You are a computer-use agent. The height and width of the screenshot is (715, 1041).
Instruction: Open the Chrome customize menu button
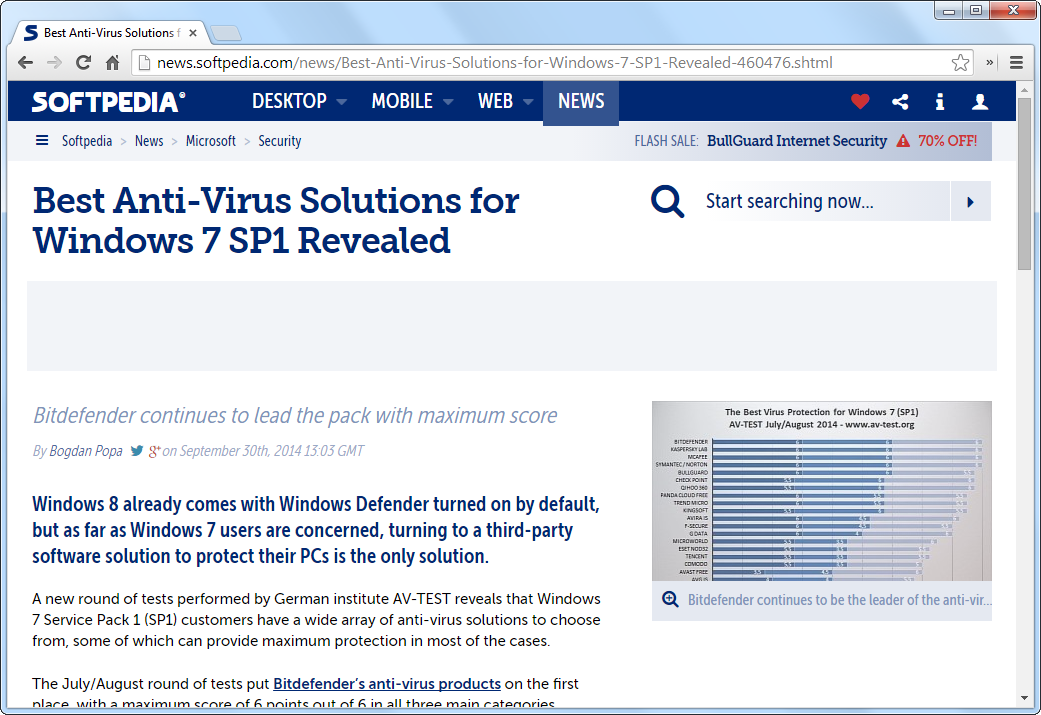[x=1016, y=63]
